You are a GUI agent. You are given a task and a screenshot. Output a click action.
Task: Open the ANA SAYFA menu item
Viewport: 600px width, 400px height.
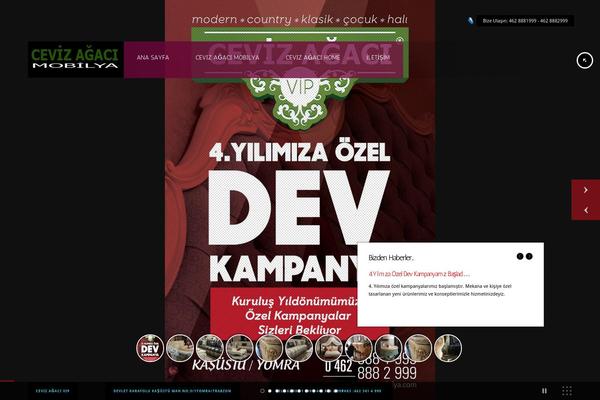pyautogui.click(x=153, y=57)
